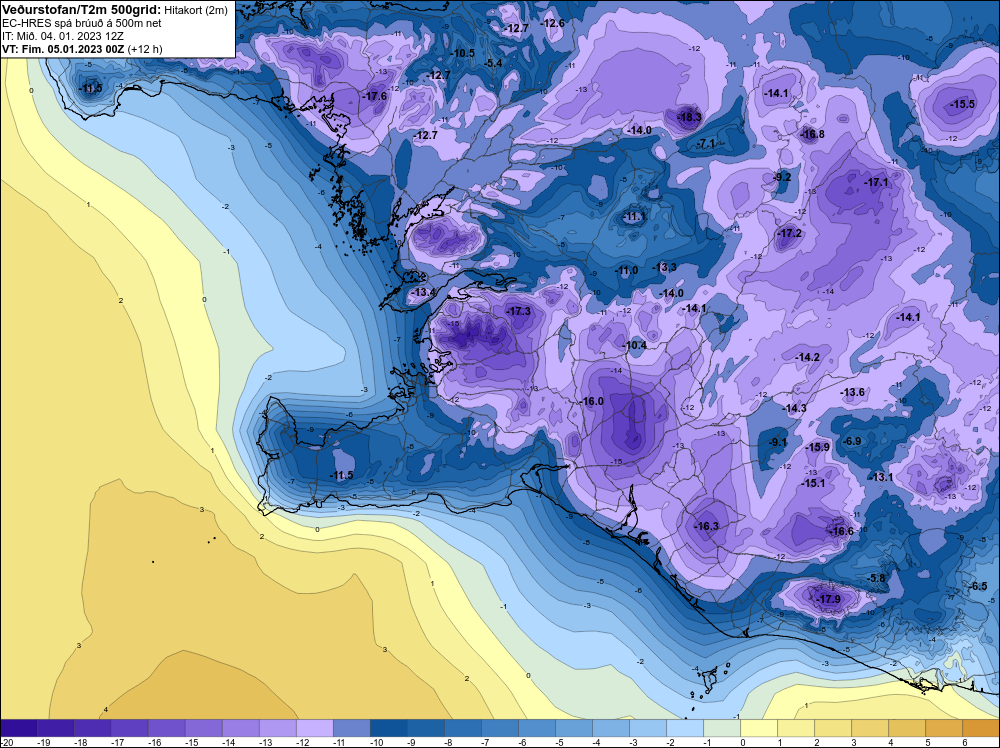Click the -5.4 temperature reading
1000x748 pixels.
tap(493, 62)
